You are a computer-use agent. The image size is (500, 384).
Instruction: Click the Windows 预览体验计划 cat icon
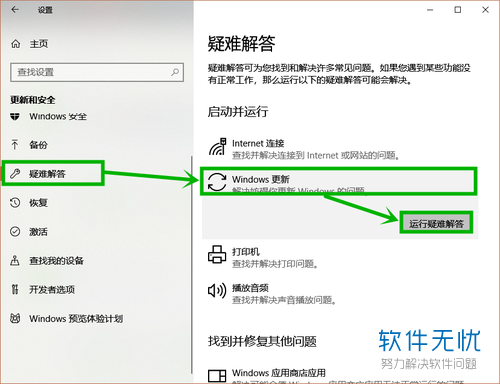click(x=15, y=318)
